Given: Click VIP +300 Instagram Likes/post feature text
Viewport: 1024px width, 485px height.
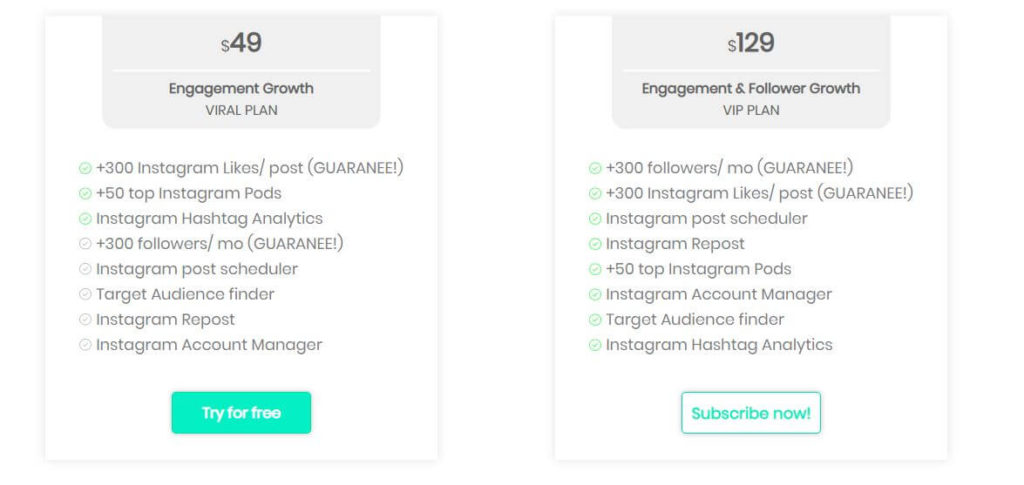Looking at the screenshot, I should 760,194.
